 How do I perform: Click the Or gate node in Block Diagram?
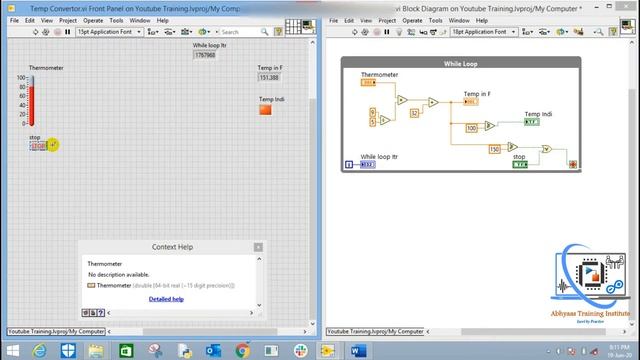coord(547,149)
